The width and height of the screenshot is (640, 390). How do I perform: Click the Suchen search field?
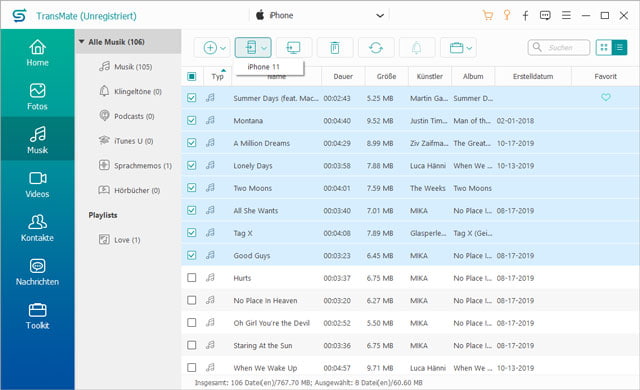coord(559,48)
